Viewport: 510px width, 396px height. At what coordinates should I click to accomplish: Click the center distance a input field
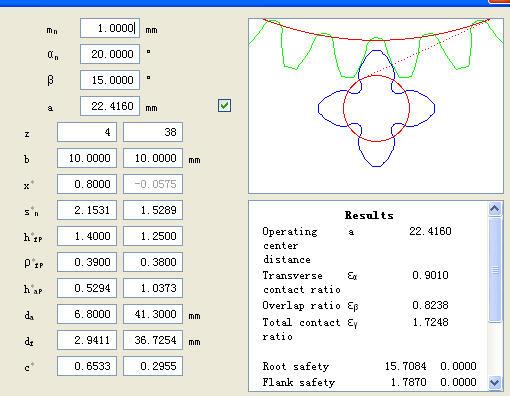pos(110,106)
